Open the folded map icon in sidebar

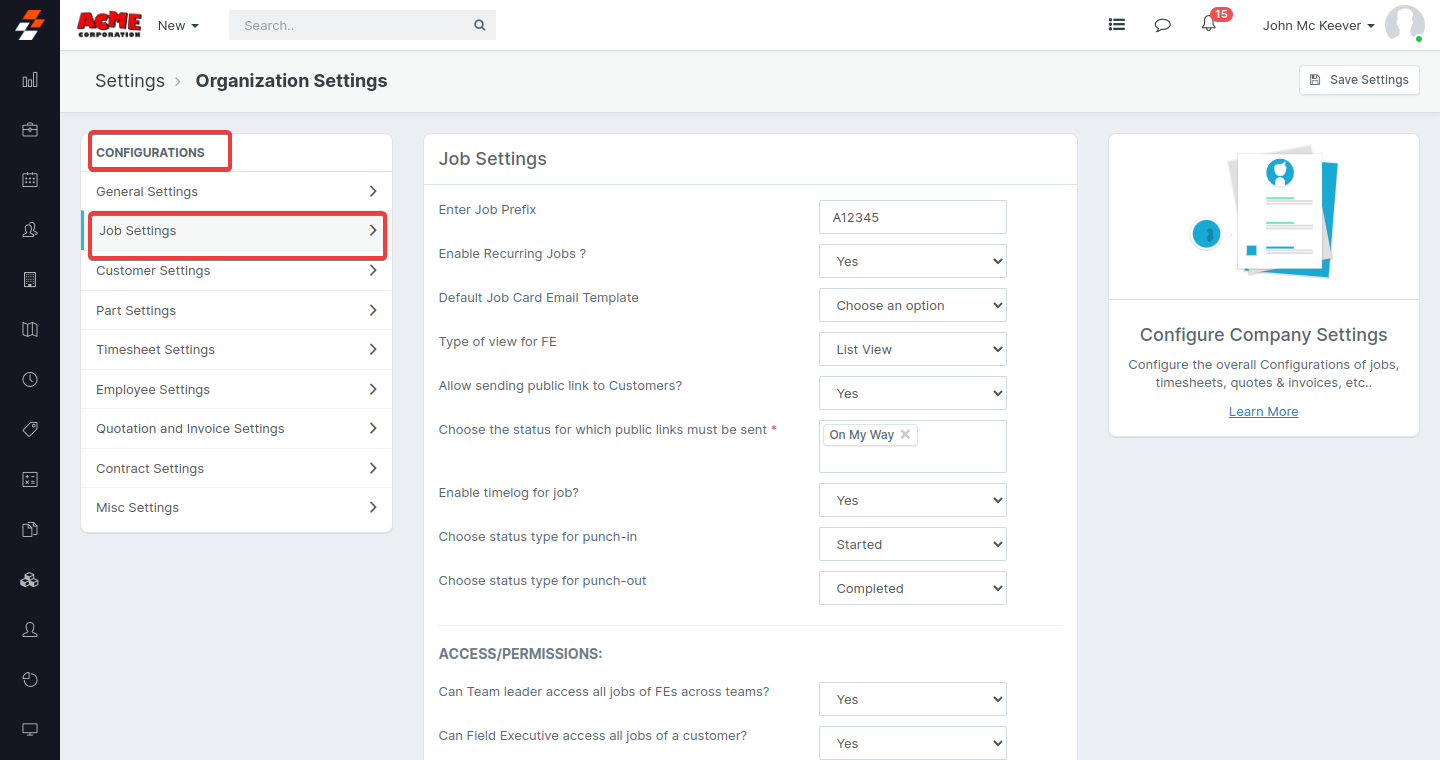point(30,329)
